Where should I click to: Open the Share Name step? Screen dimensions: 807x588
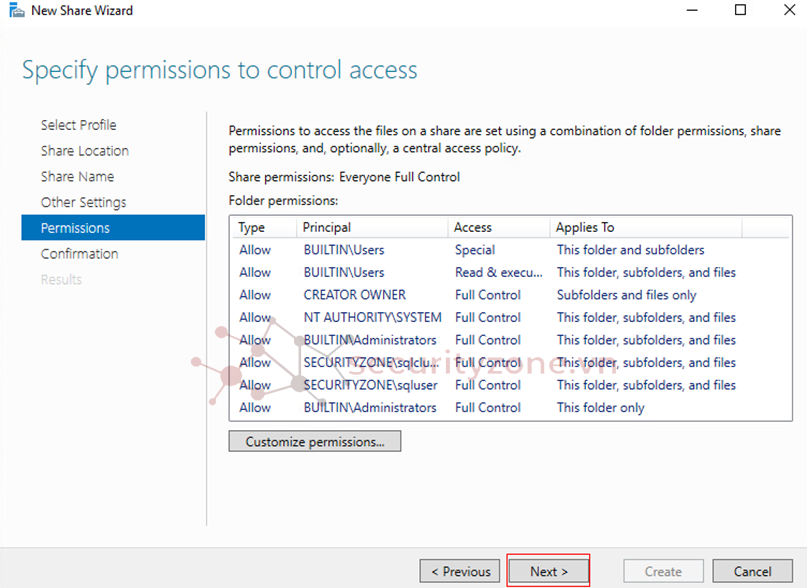point(77,177)
